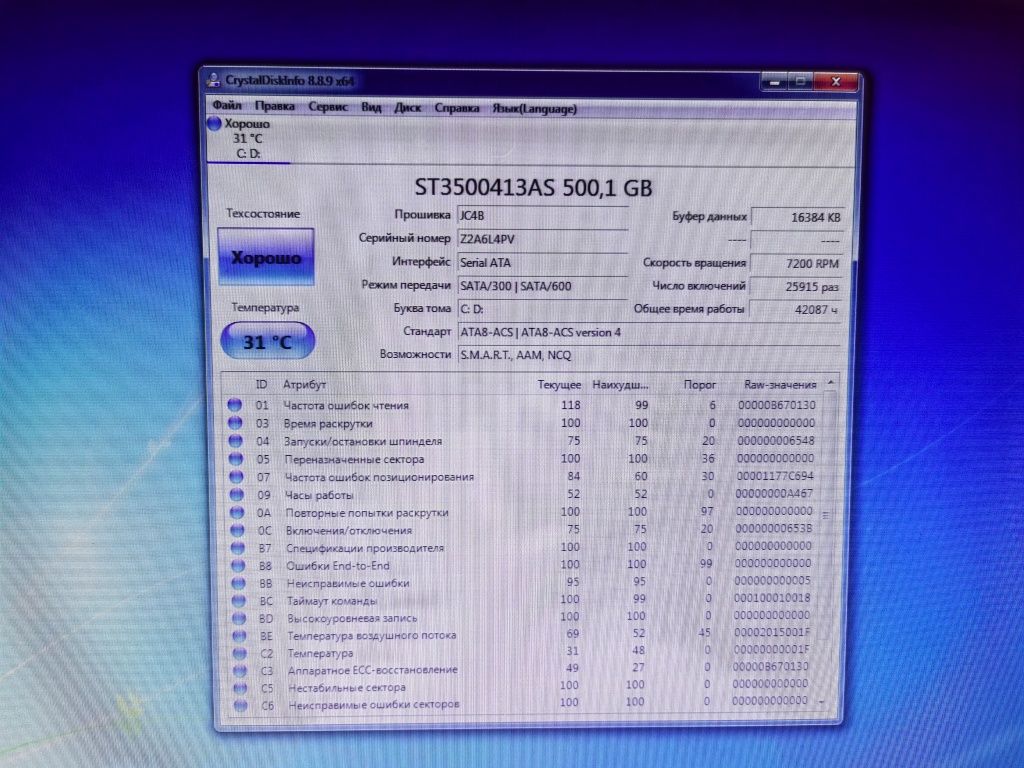This screenshot has height=768, width=1024.
Task: Click the serial number field Z2A6L4PV
Action: pos(542,239)
